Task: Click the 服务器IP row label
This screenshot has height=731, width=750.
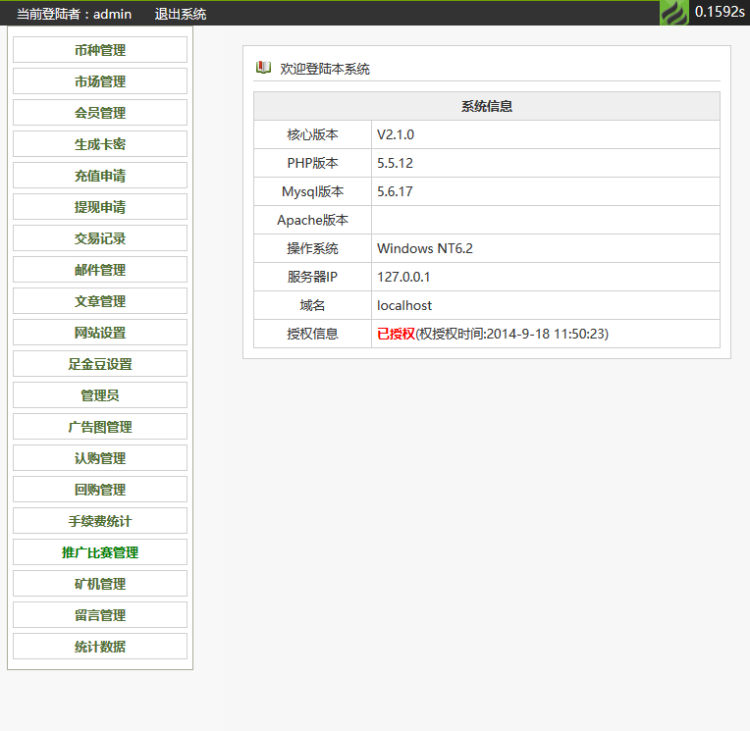Action: point(312,277)
